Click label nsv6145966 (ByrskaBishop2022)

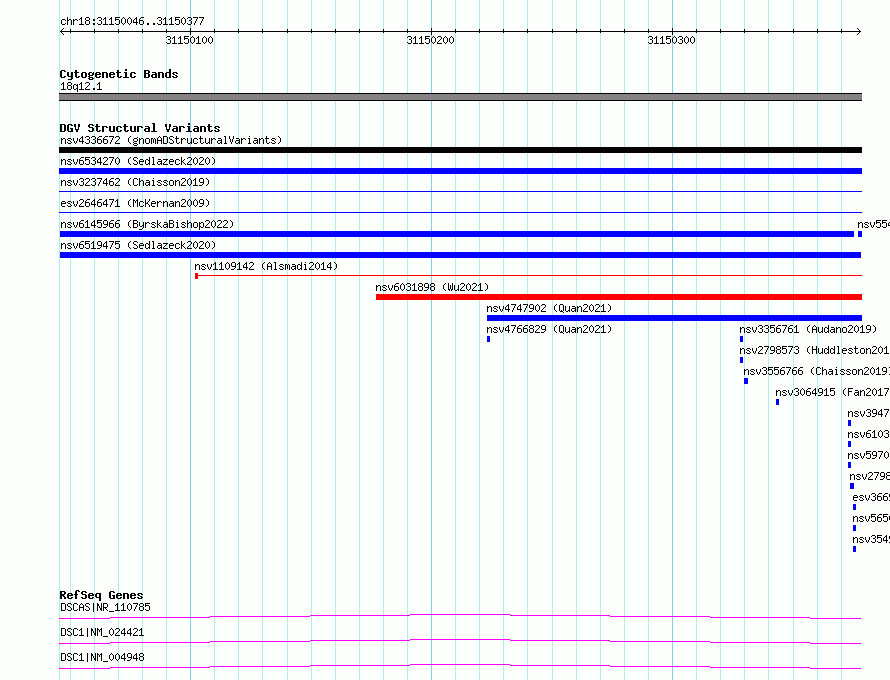147,224
